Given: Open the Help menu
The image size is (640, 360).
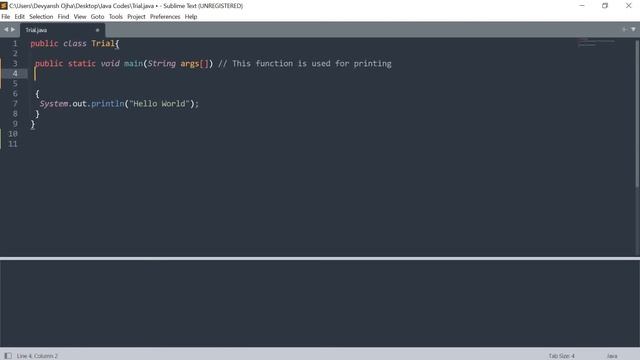Looking at the screenshot, I should (x=191, y=17).
